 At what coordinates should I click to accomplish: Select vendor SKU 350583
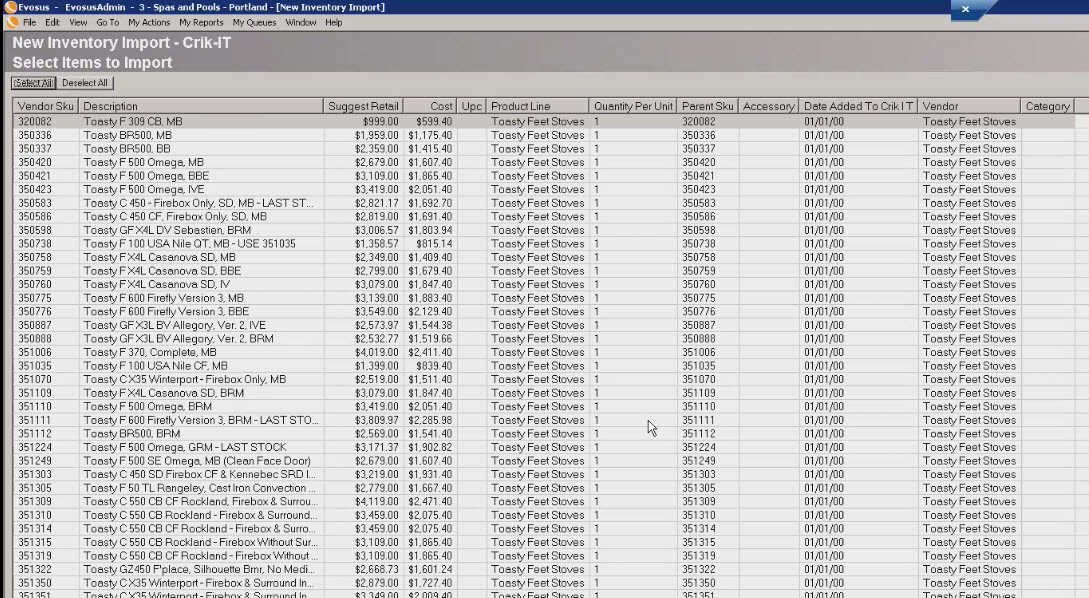tap(35, 203)
